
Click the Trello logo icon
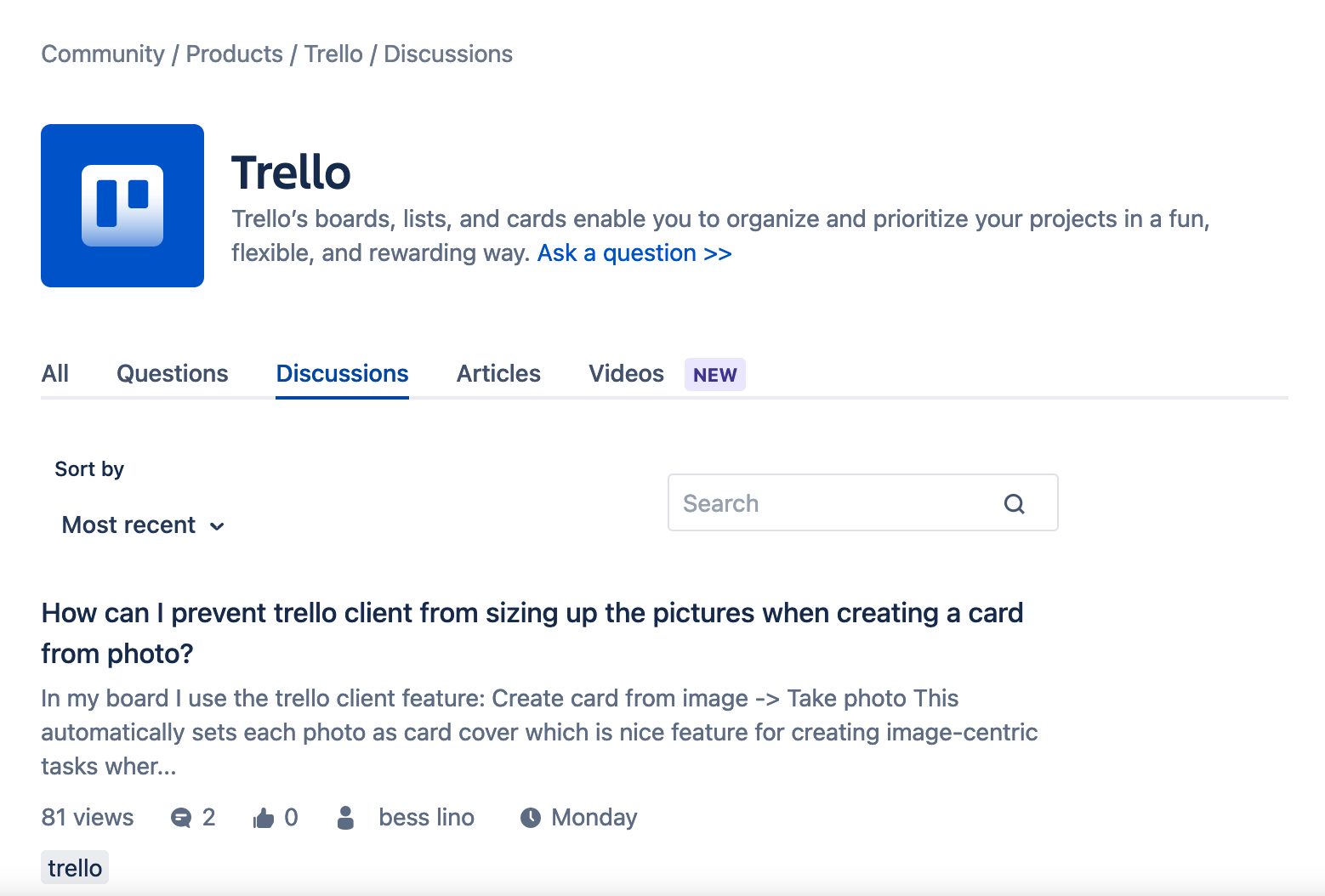(122, 206)
